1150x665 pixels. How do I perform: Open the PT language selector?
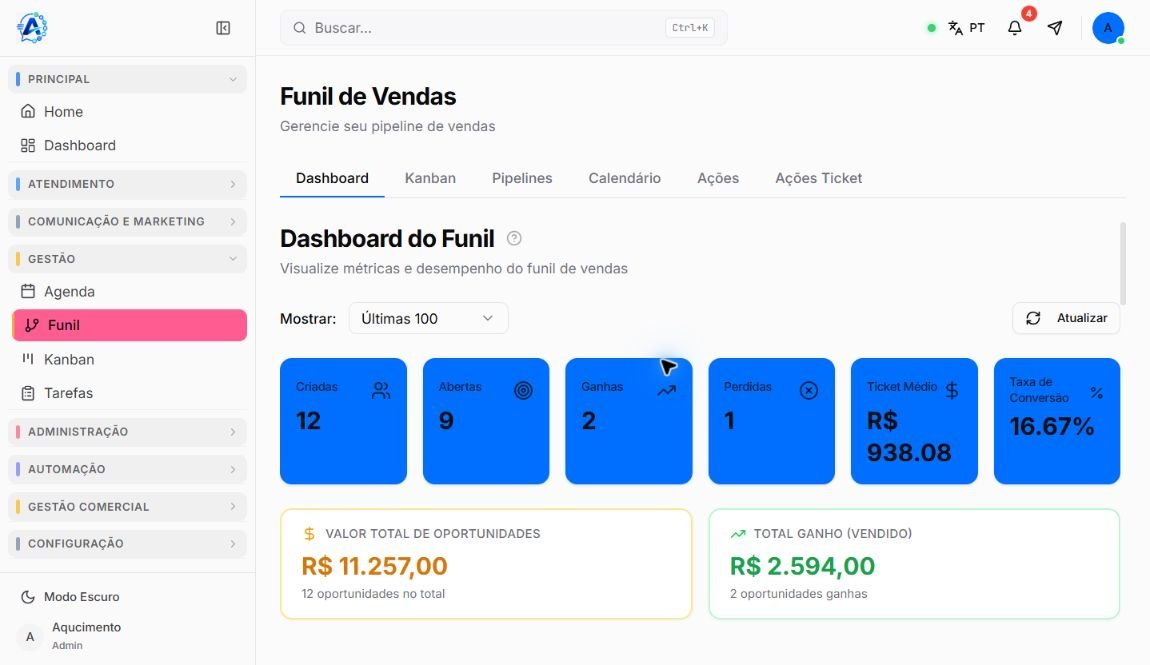click(966, 28)
